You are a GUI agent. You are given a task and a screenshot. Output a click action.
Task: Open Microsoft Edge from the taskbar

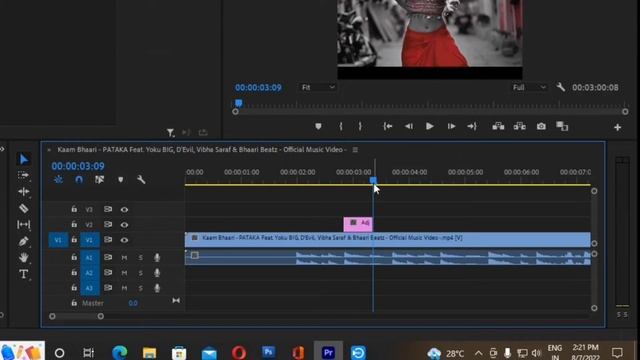pos(119,352)
